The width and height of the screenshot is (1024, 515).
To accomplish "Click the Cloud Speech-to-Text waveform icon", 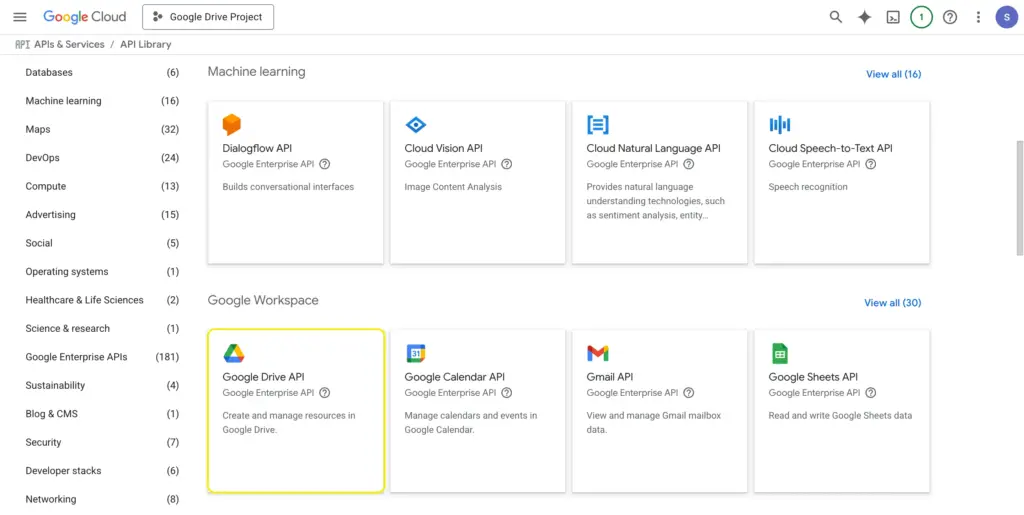I will (x=780, y=125).
